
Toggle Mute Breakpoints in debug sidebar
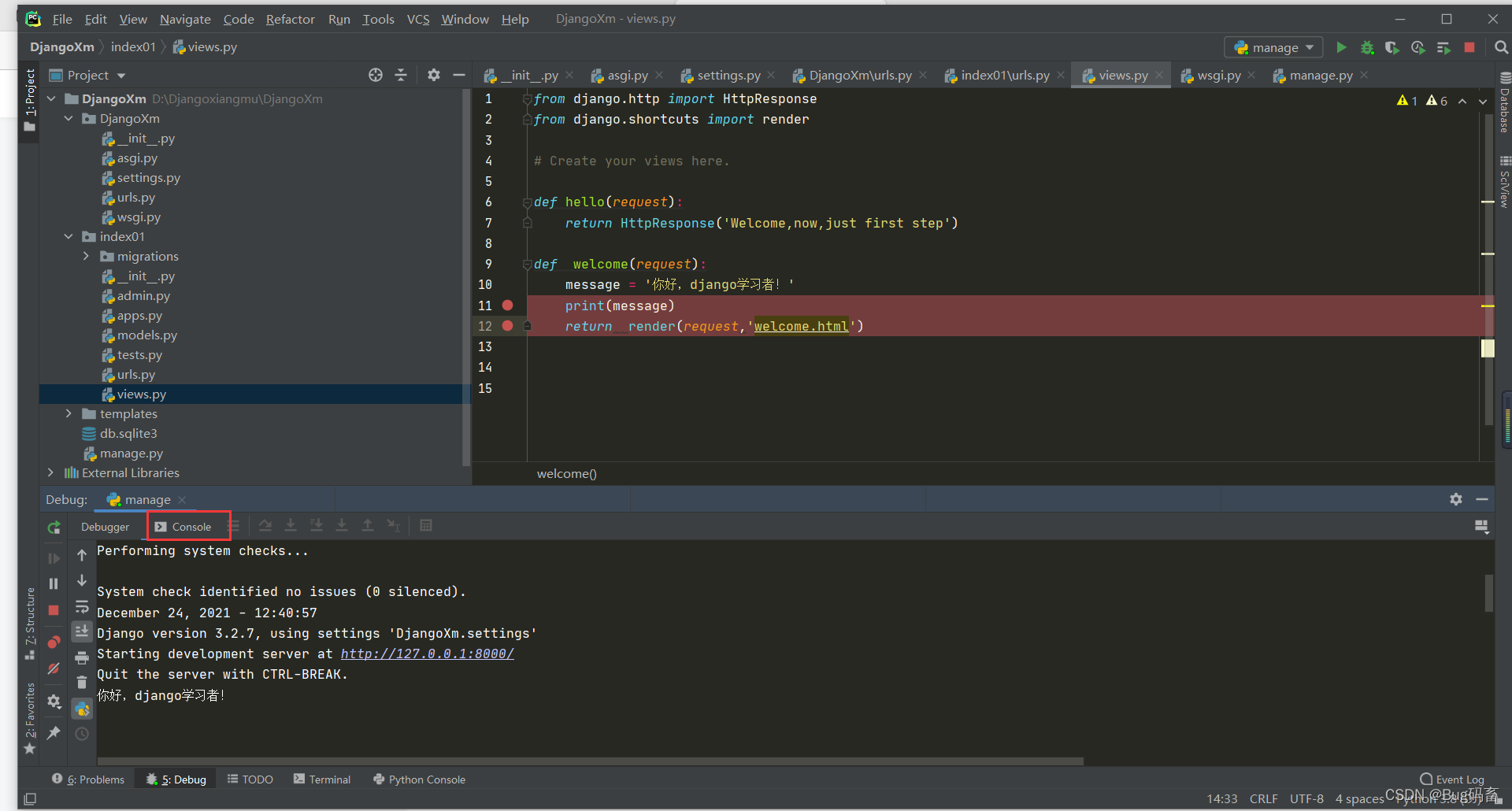click(x=54, y=669)
